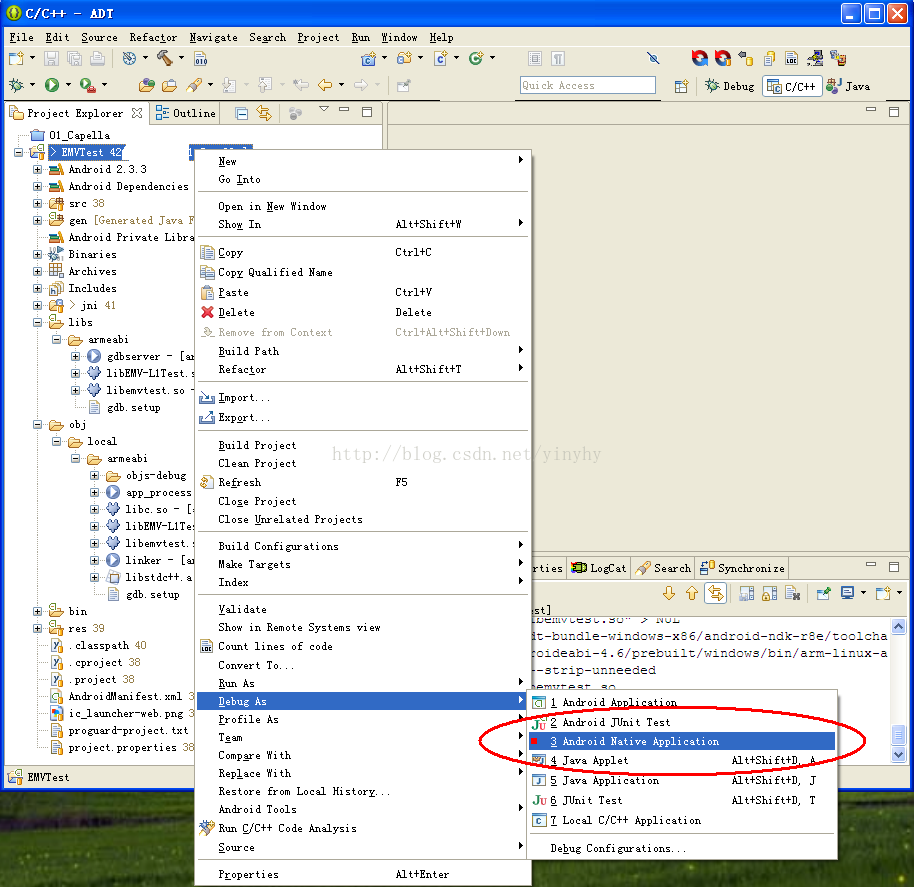Open the Run button dropdown arrow
Image resolution: width=914 pixels, height=887 pixels.
(x=68, y=85)
